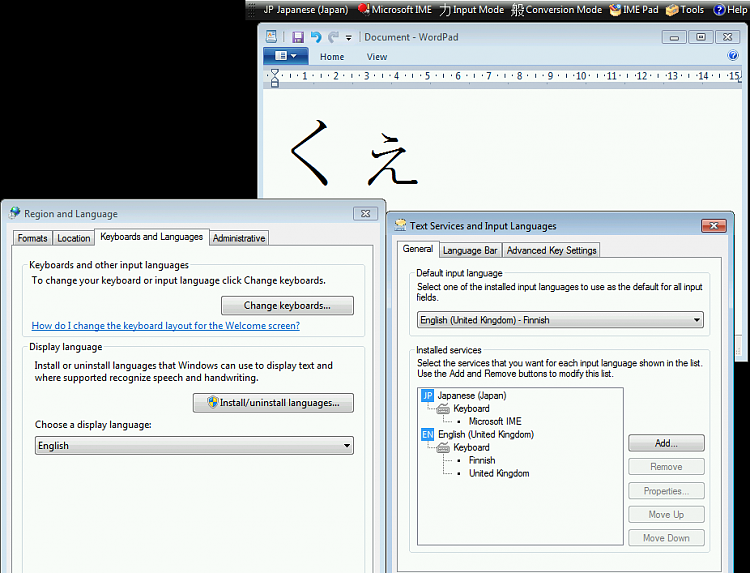Click the Properties button
Viewport: 750px width, 573px height.
point(666,491)
